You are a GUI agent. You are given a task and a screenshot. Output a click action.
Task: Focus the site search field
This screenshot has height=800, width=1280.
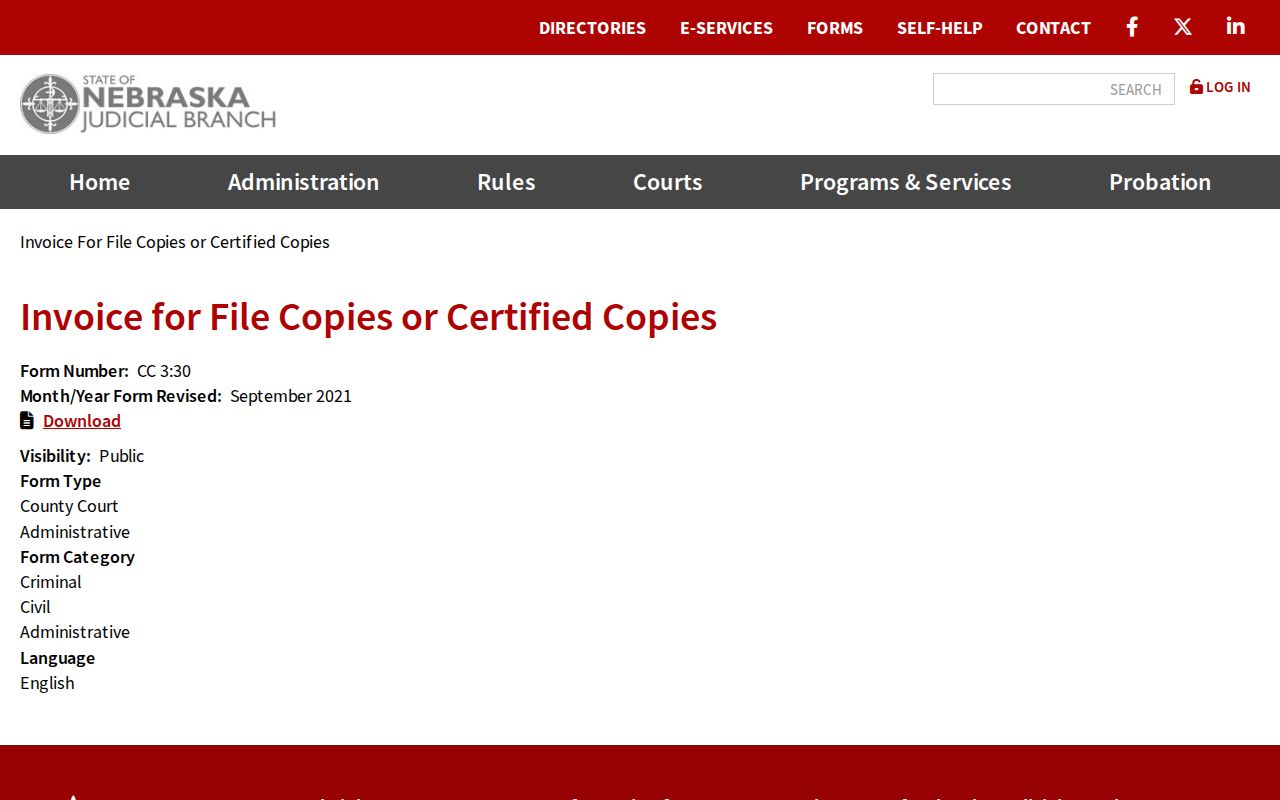(x=1054, y=89)
